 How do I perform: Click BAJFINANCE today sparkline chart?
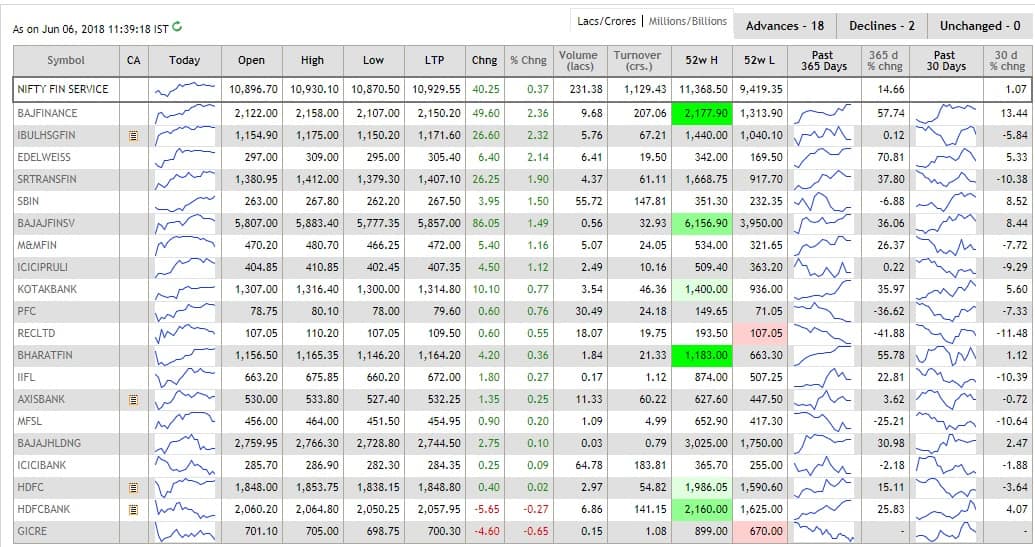pos(184,113)
